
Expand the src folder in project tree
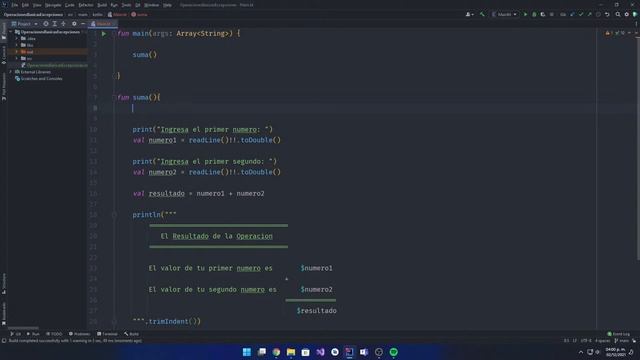coord(17,58)
